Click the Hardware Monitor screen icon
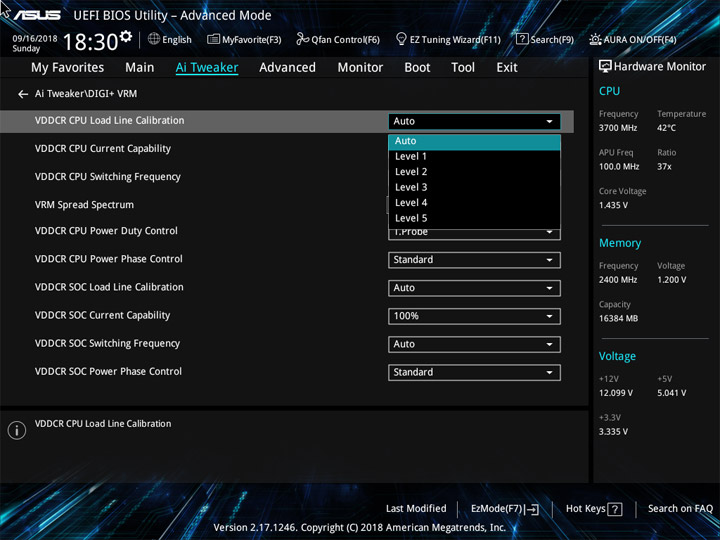Screen dimensions: 720x540 coord(605,67)
